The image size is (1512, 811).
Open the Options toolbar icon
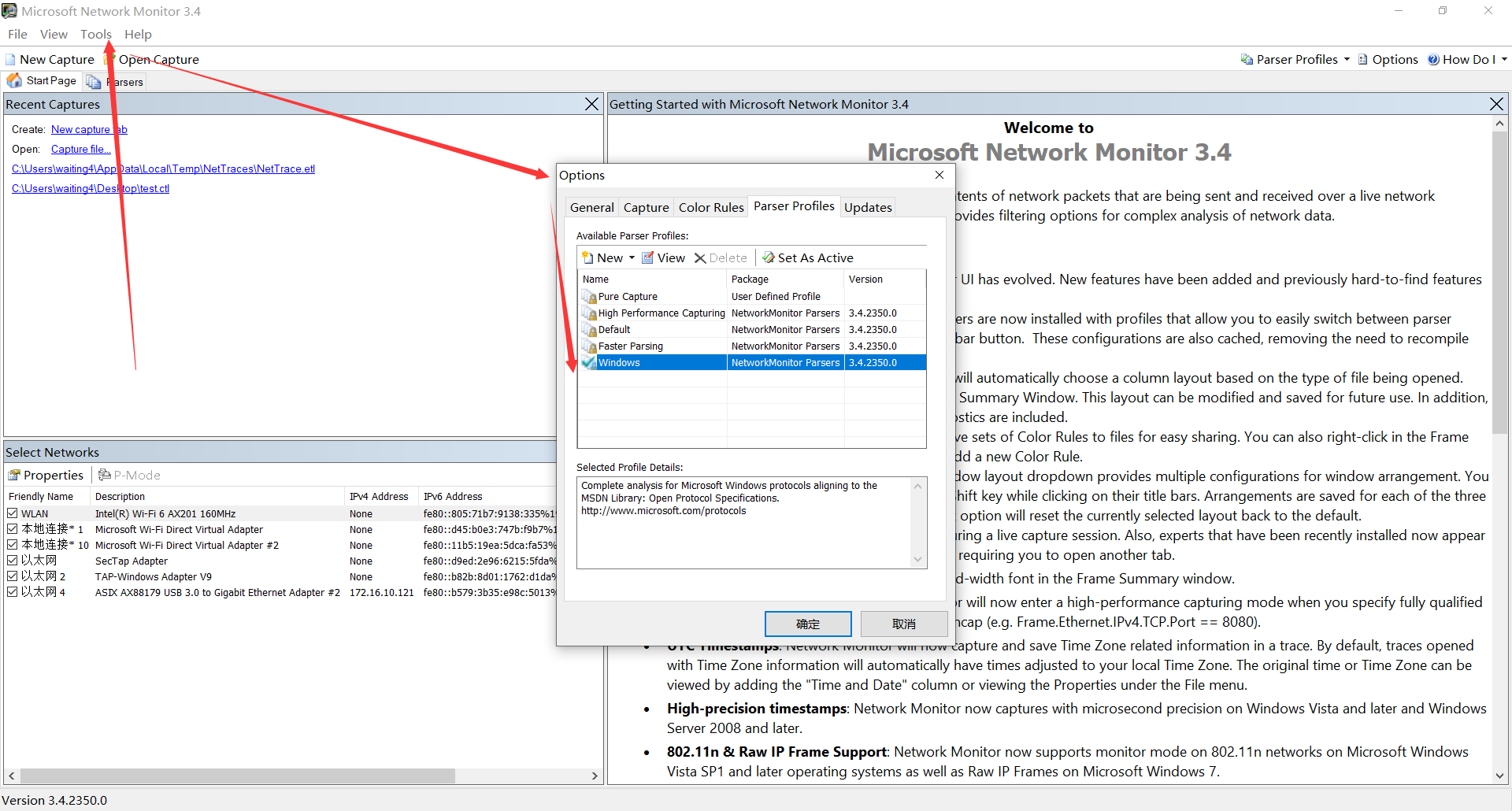pyautogui.click(x=1363, y=60)
